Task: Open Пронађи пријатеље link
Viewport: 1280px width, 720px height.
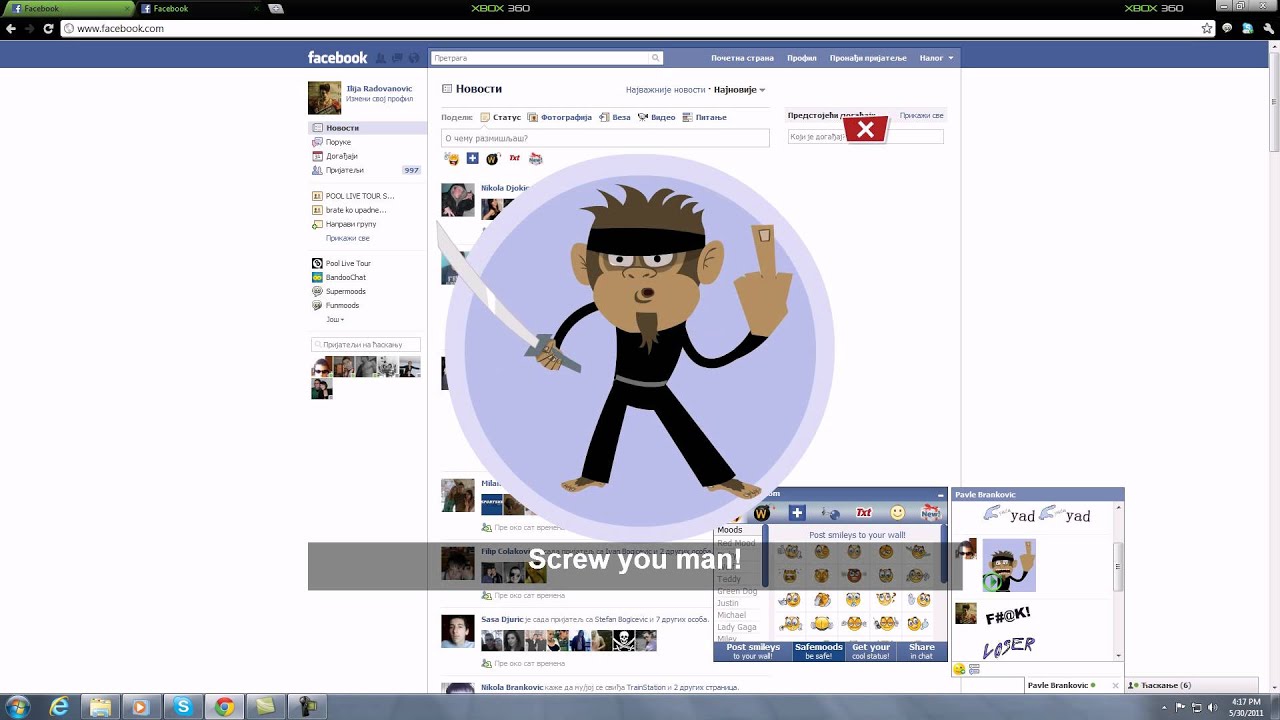Action: (868, 58)
